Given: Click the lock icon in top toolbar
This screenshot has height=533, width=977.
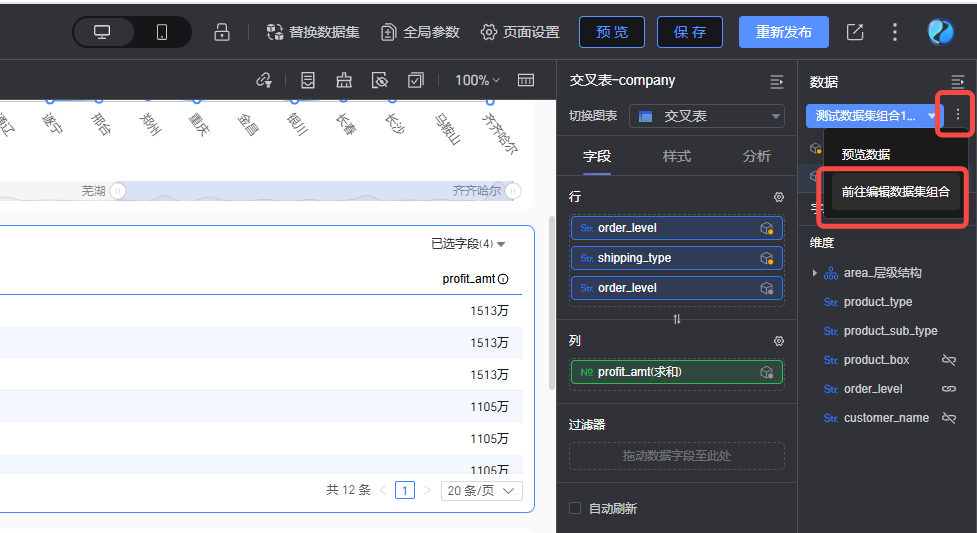Looking at the screenshot, I should [x=222, y=32].
